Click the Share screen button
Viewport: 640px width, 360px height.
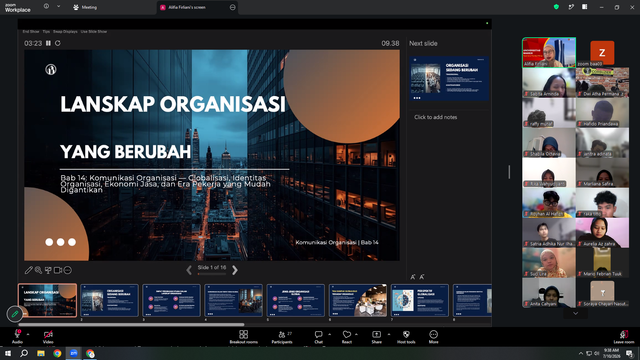pos(376,337)
